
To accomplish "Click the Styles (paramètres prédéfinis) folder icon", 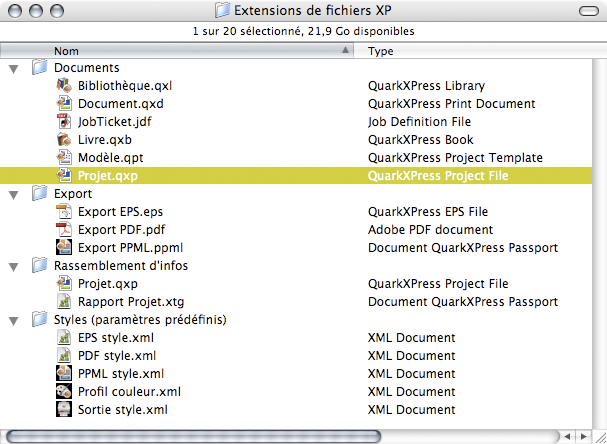I will point(39,319).
